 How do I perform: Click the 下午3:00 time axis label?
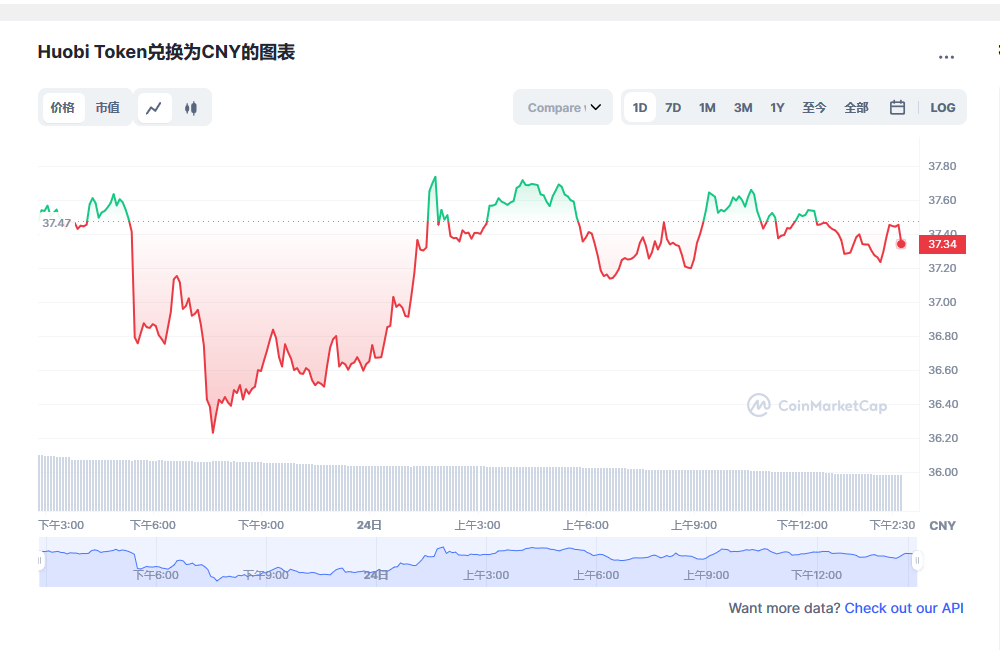coord(61,525)
